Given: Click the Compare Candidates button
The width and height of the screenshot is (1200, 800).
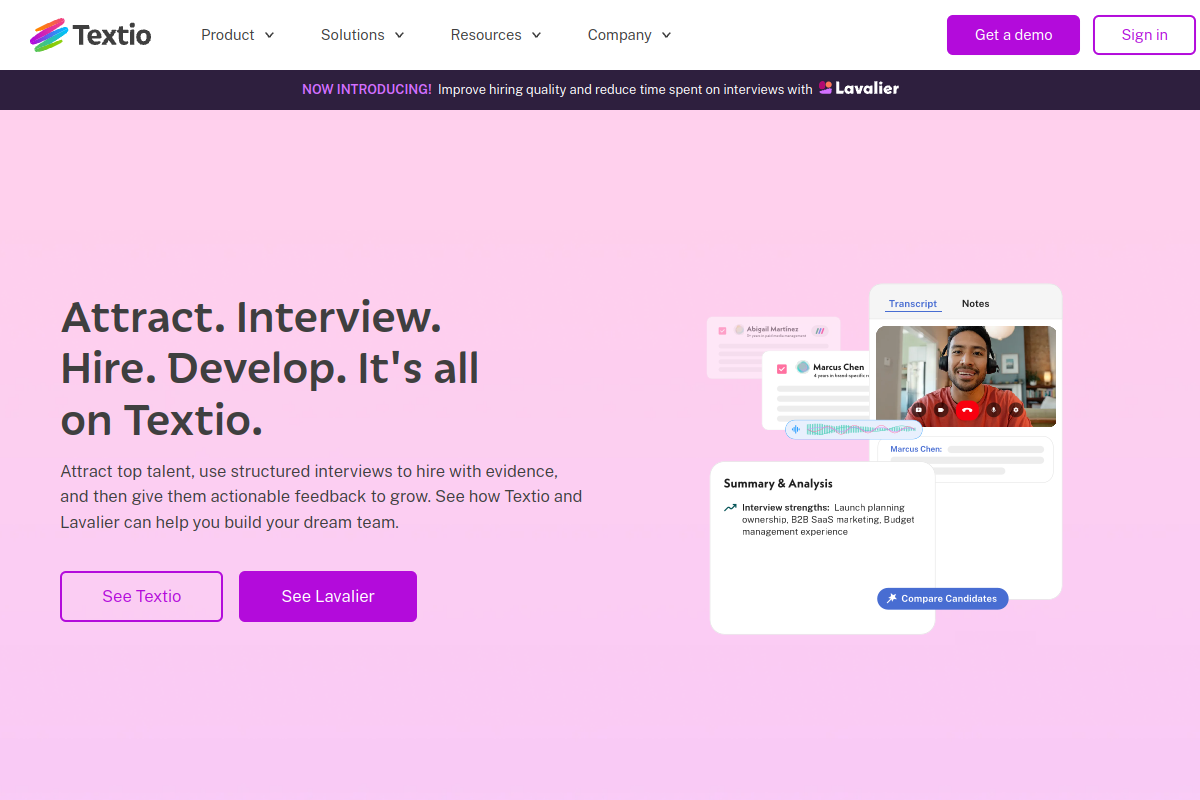Looking at the screenshot, I should point(943,598).
